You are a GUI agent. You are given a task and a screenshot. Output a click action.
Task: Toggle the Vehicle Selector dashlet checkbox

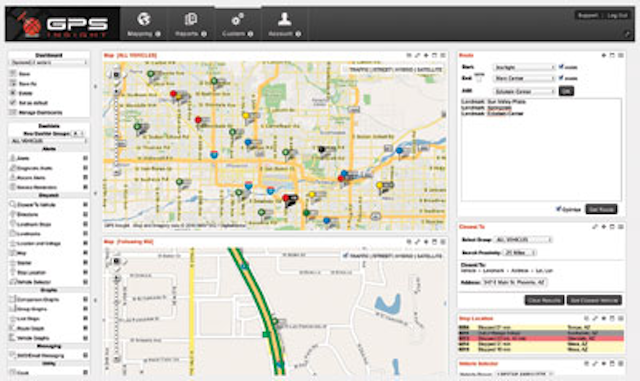[x=85, y=282]
